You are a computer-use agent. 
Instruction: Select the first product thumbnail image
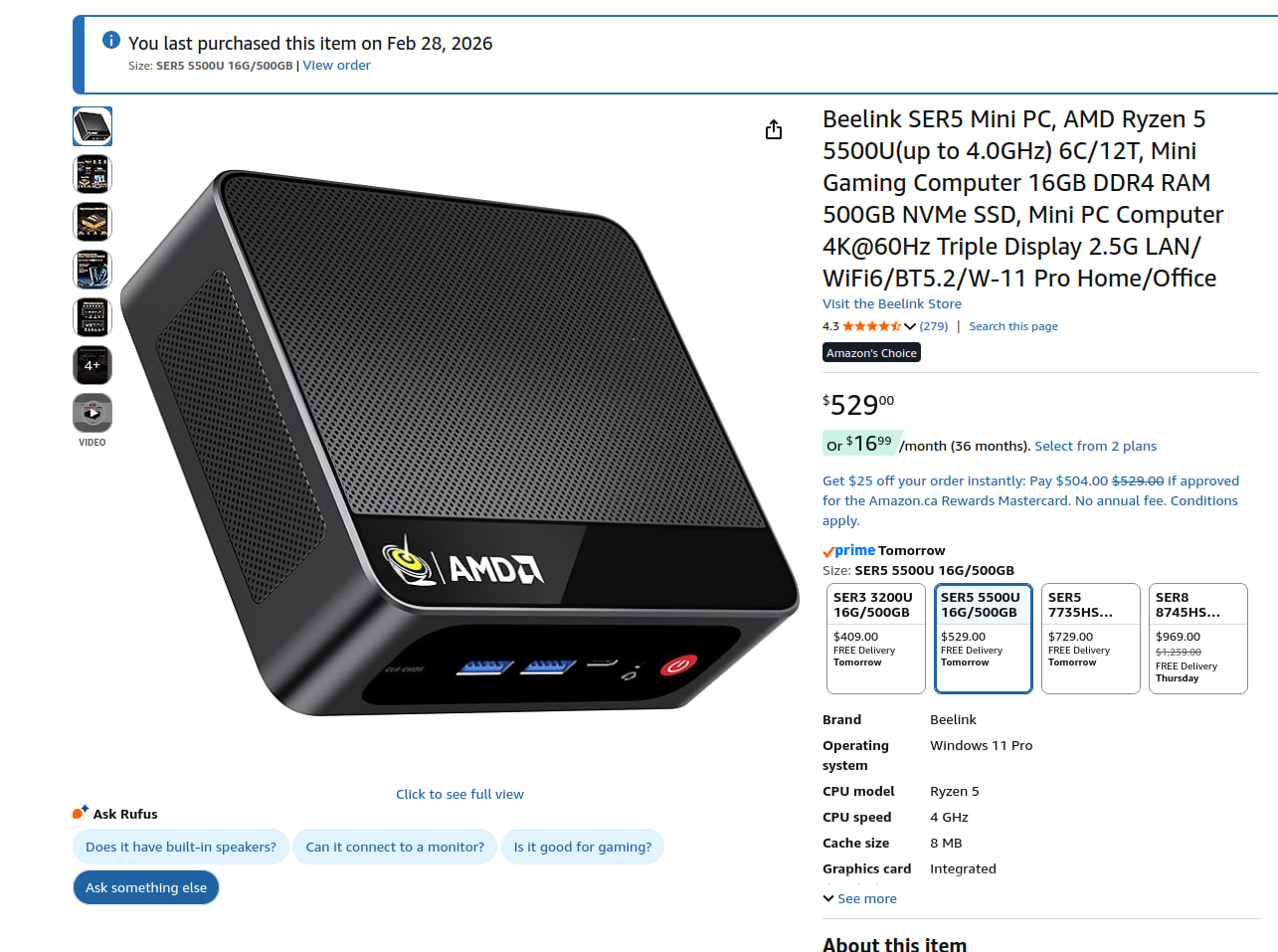point(92,126)
